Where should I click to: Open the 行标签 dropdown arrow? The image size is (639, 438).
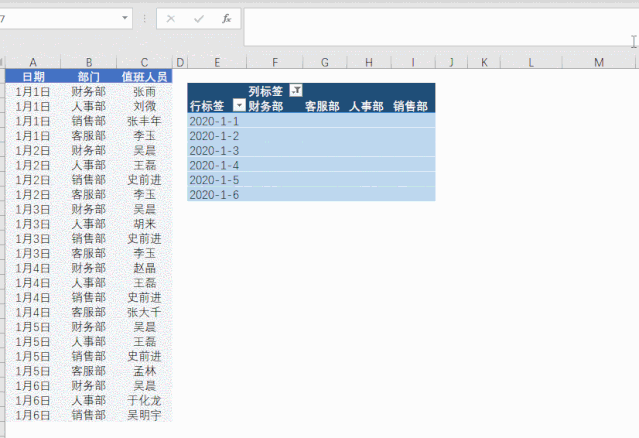[x=238, y=105]
